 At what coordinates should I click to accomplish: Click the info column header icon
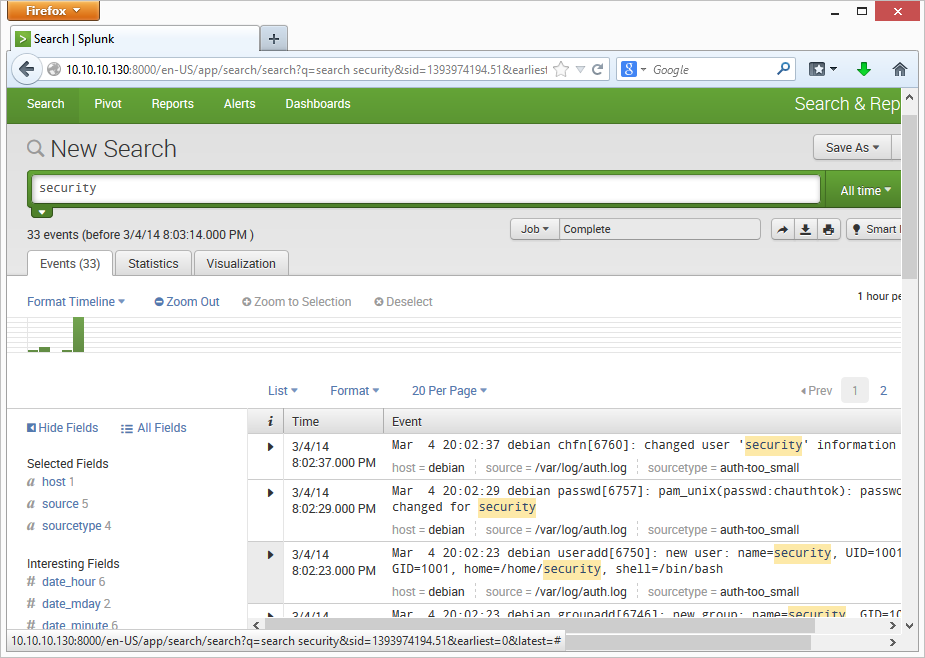270,421
